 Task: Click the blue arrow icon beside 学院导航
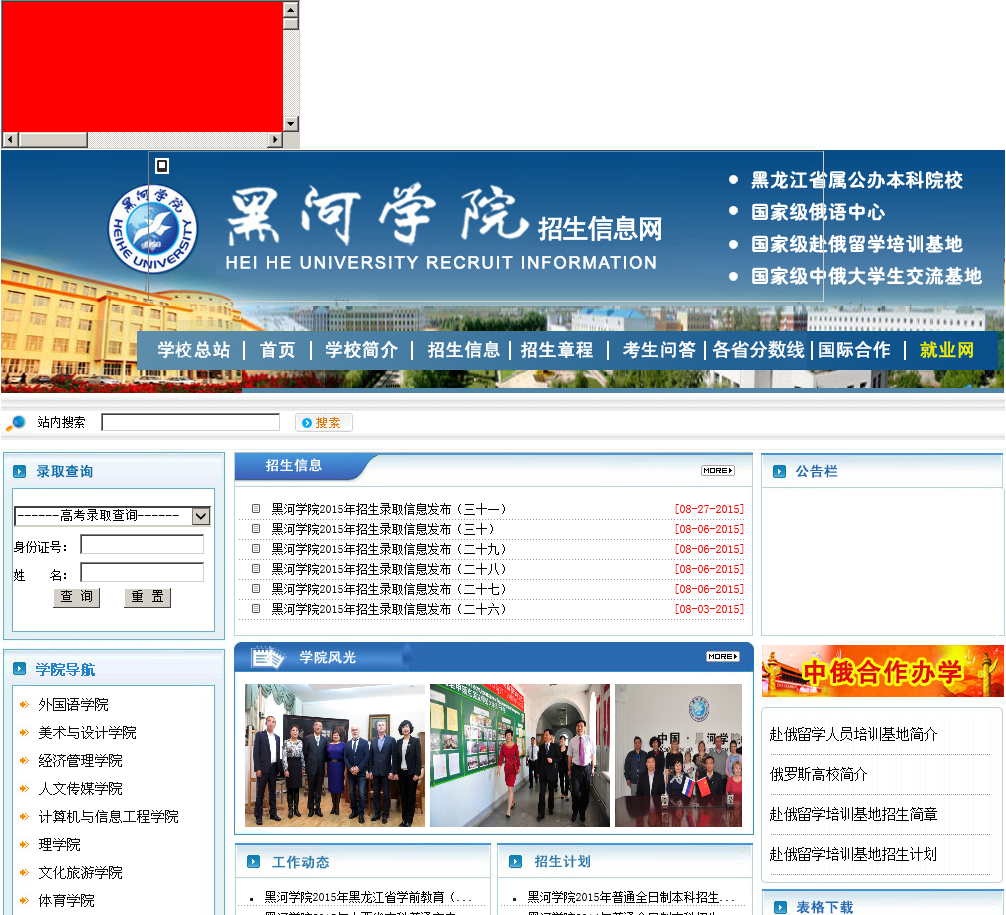(19, 669)
